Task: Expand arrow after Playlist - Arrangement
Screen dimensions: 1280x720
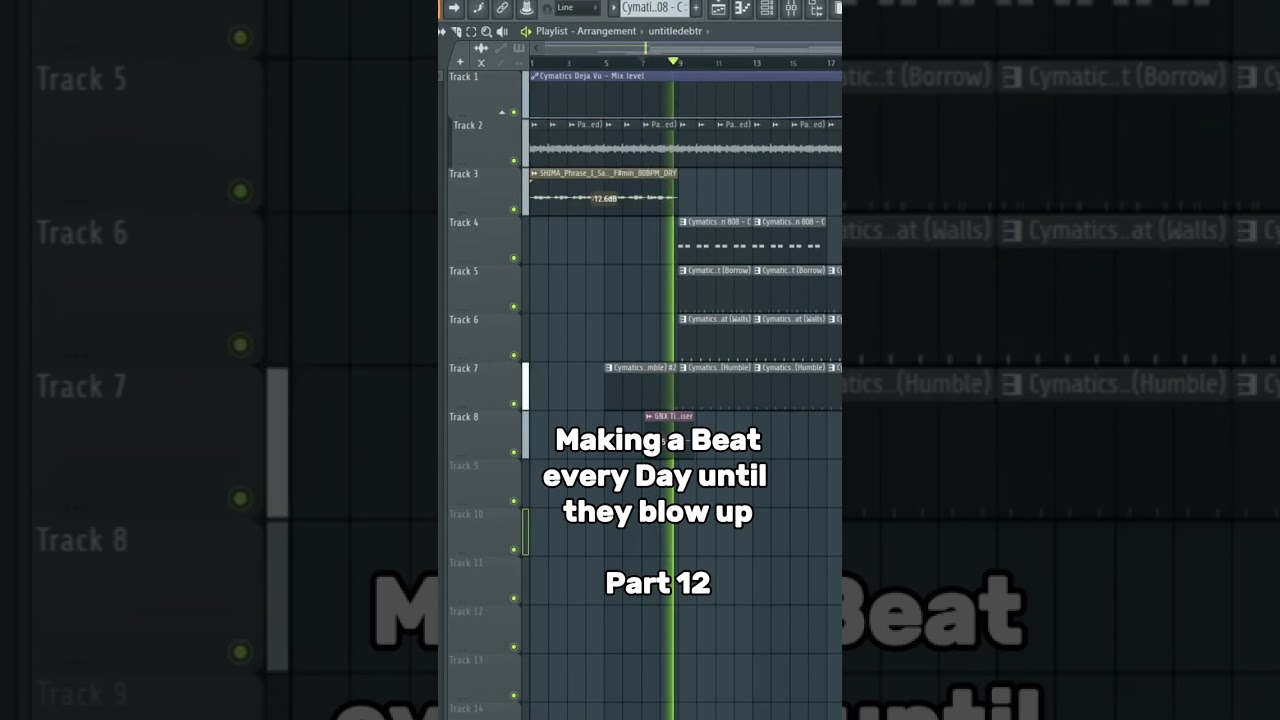Action: click(x=641, y=31)
